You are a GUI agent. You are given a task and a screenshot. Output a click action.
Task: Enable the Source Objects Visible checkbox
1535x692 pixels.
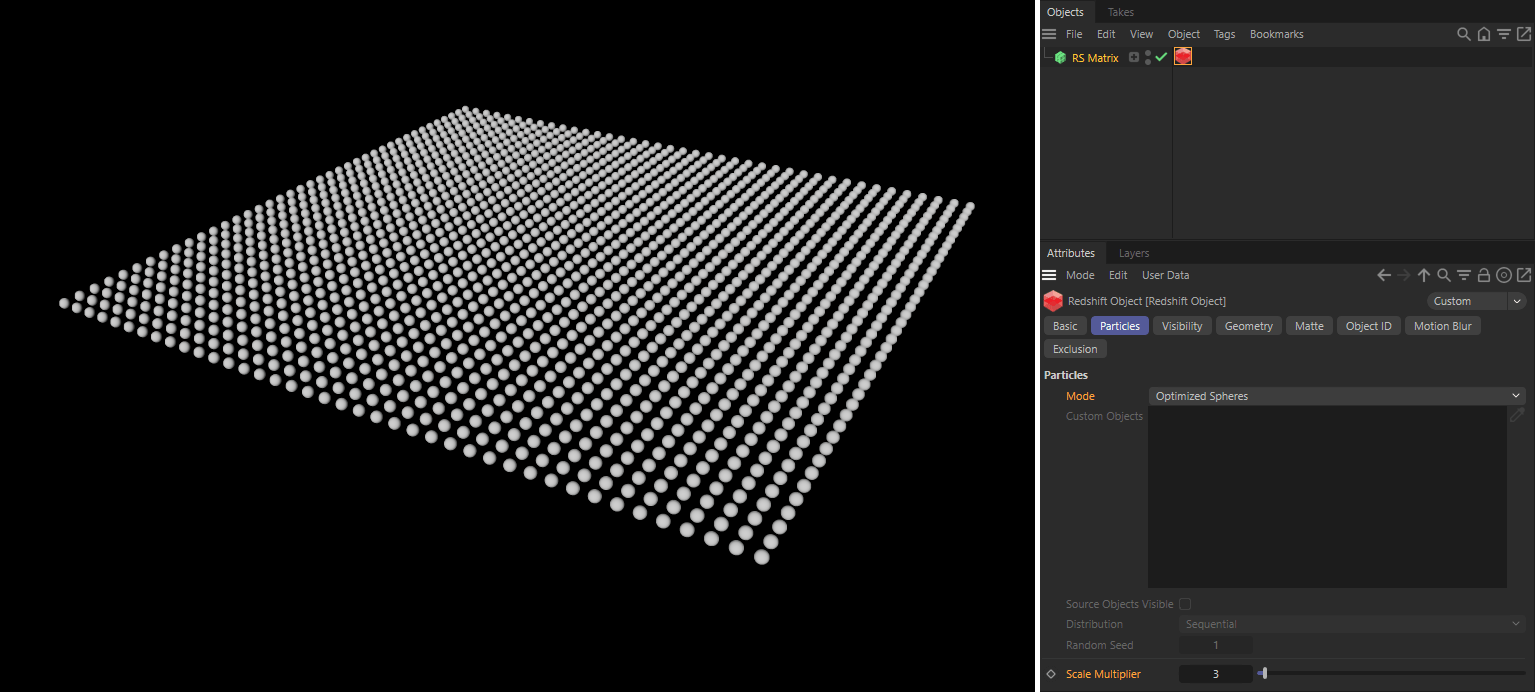(x=1184, y=604)
